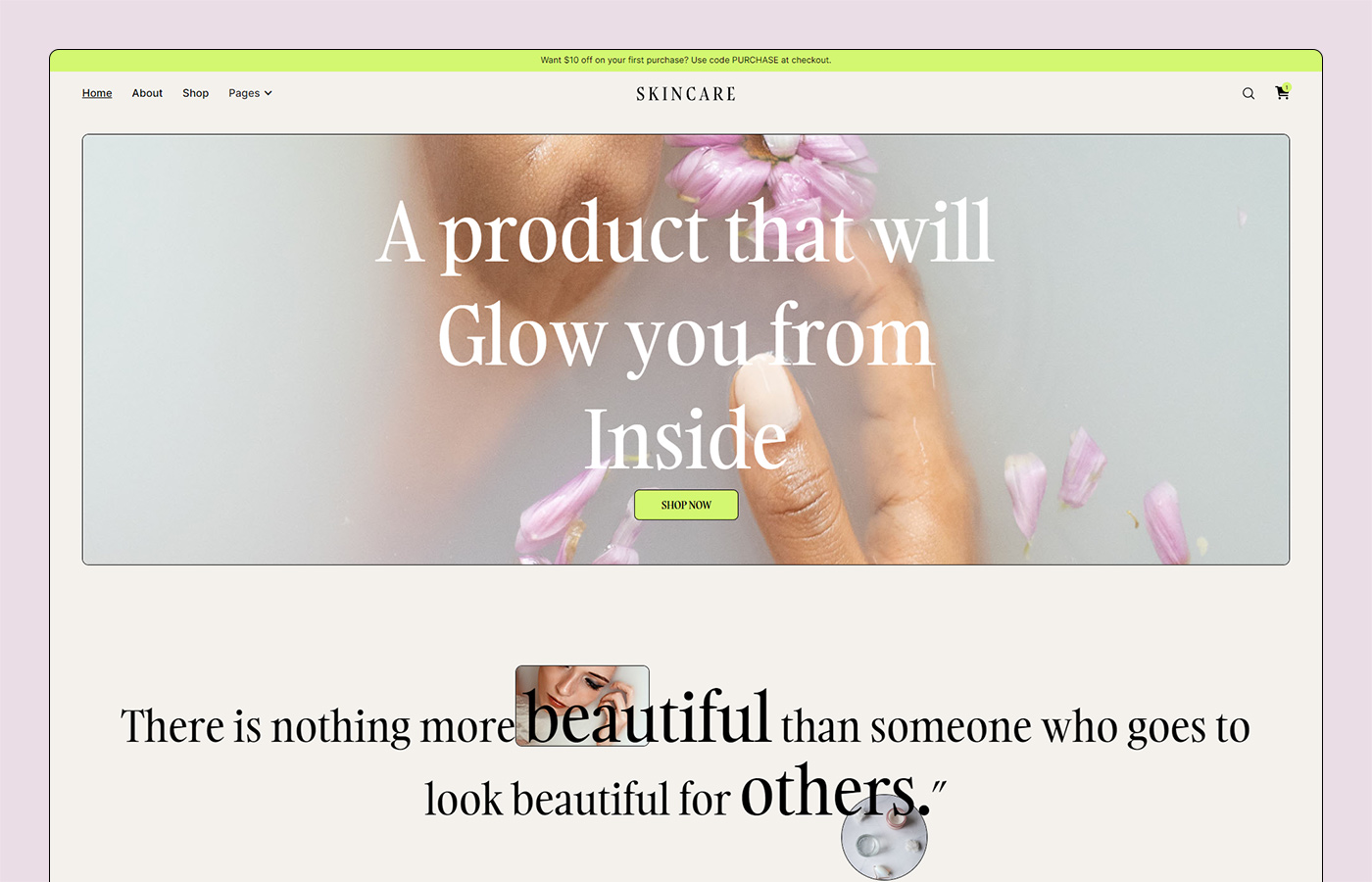Click the hero heading 'A product that will'
The height and width of the screenshot is (882, 1372).
tap(685, 232)
